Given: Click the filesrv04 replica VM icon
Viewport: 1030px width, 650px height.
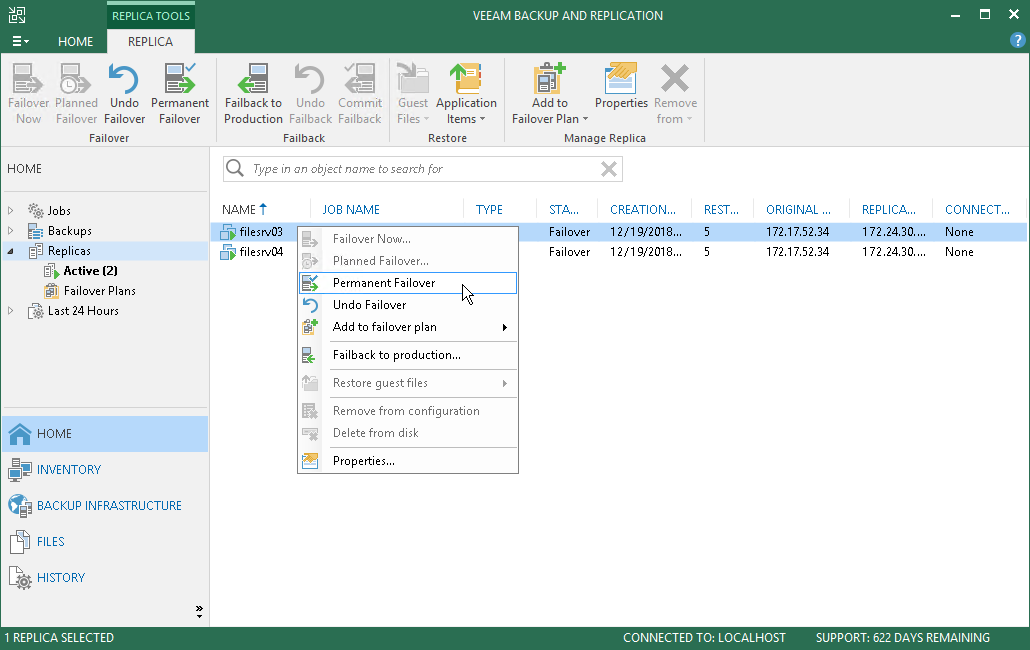Looking at the screenshot, I should pyautogui.click(x=228, y=252).
